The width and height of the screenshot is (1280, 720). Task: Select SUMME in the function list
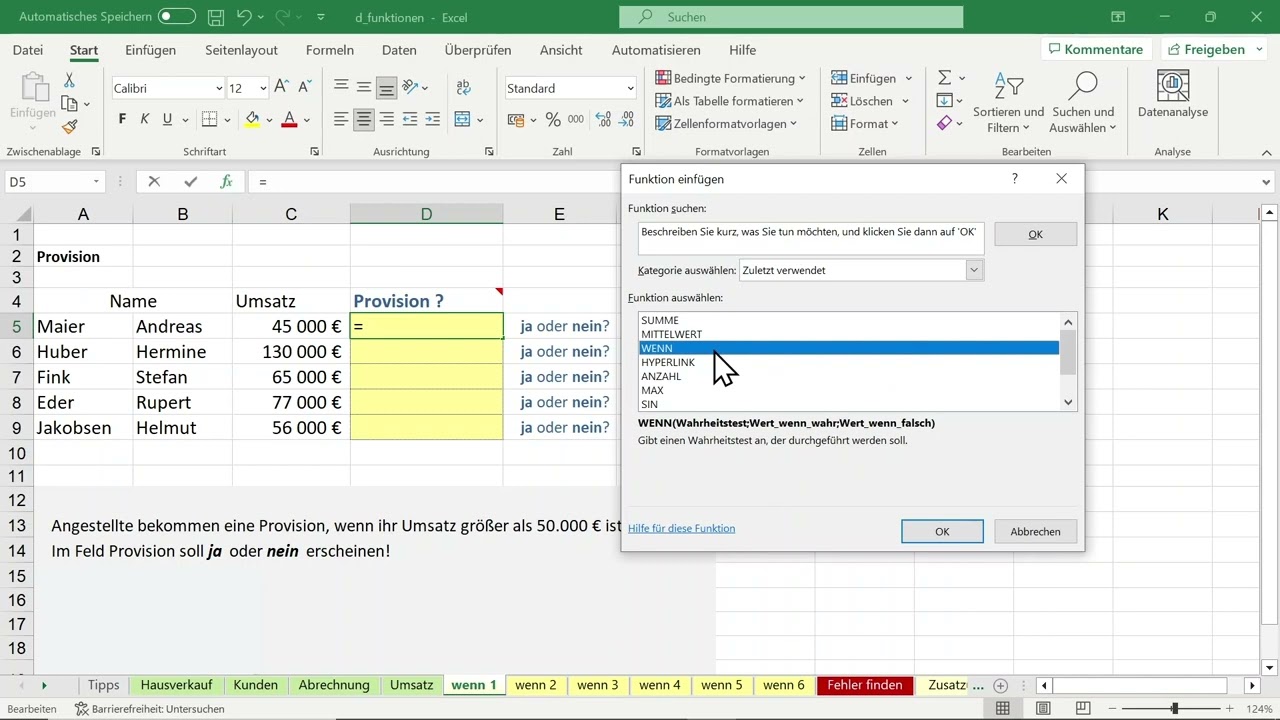849,320
